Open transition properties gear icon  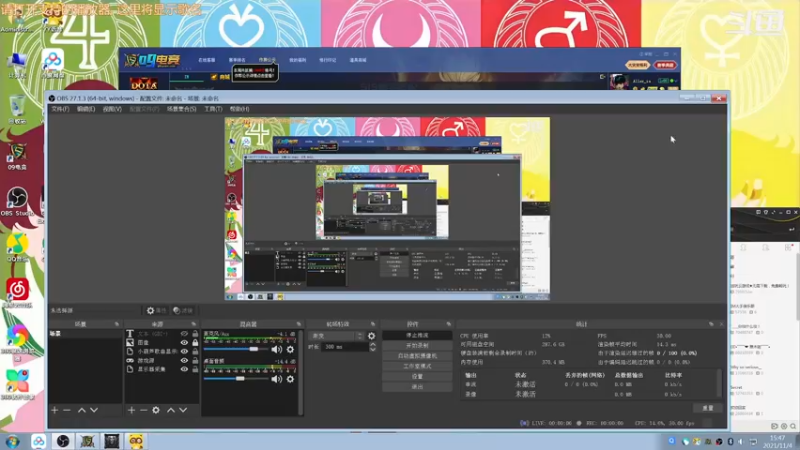point(371,336)
